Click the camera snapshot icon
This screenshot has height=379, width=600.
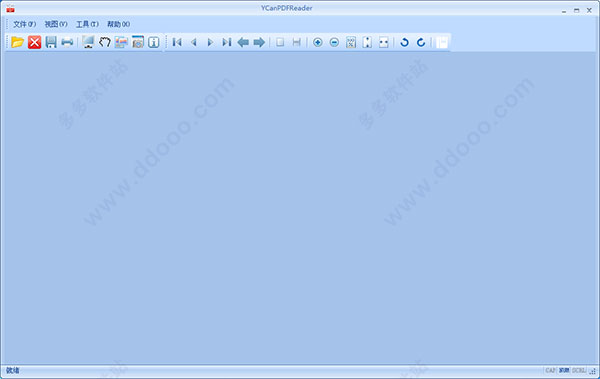click(138, 42)
